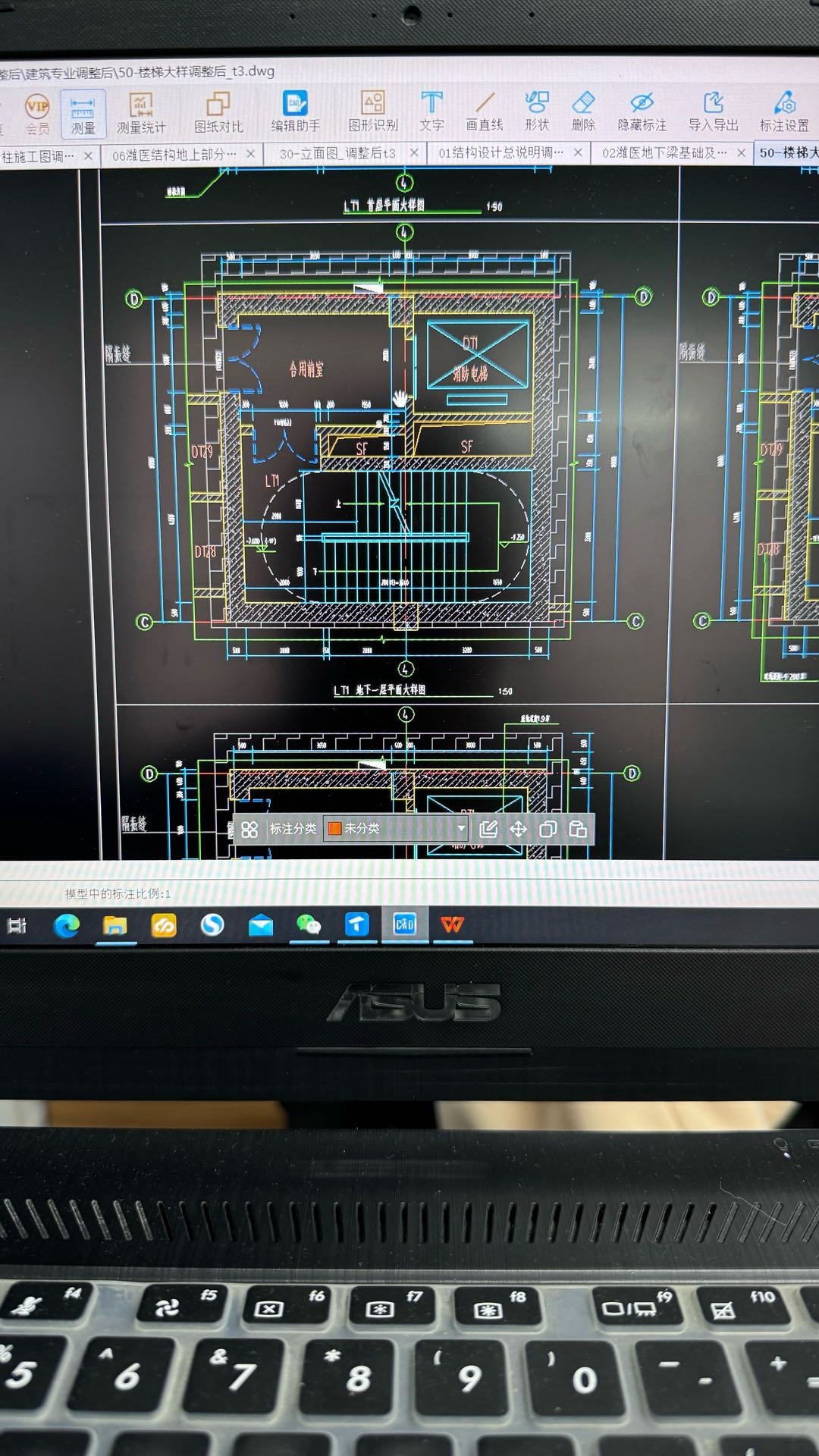The height and width of the screenshot is (1456, 819).
Task: Open Task View on taskbar
Action: (17, 925)
